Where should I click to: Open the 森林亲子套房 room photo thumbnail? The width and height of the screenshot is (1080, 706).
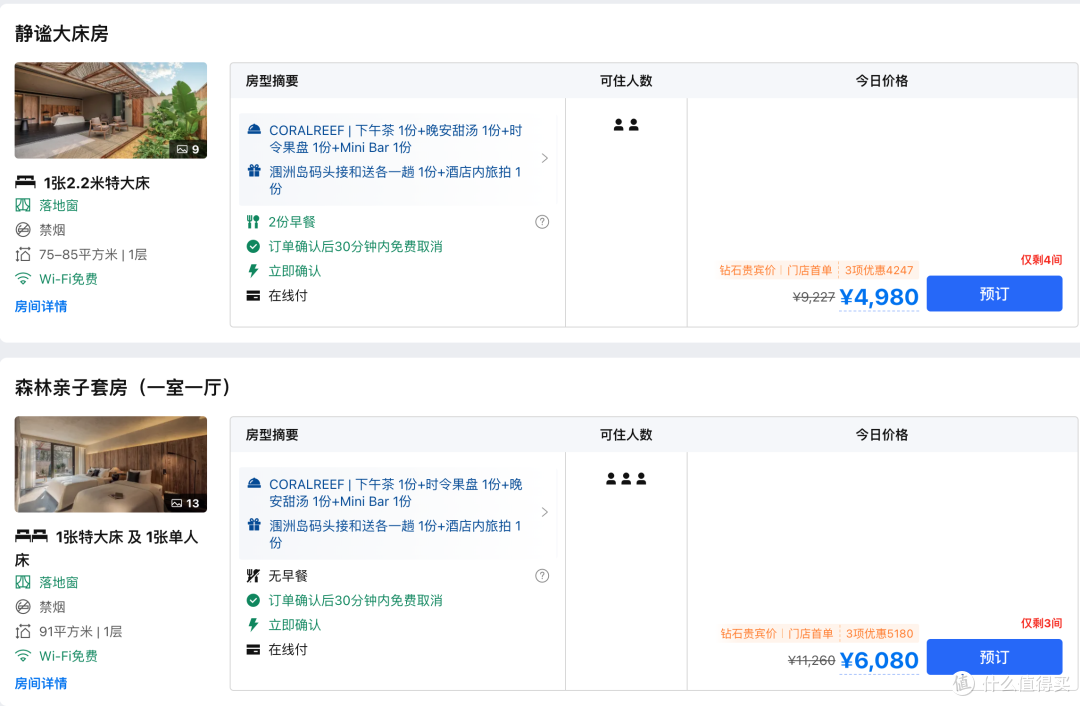[111, 464]
